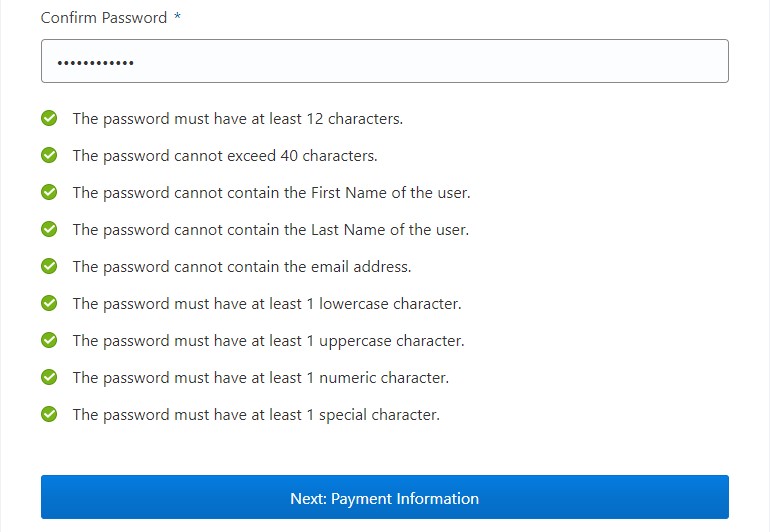This screenshot has width=770, height=532.
Task: Click the text requiring 1 special character
Action: coord(255,415)
